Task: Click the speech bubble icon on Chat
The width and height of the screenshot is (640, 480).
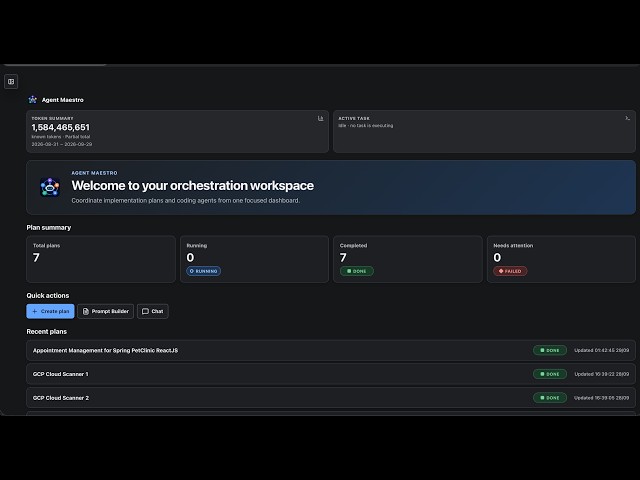Action: (x=145, y=311)
